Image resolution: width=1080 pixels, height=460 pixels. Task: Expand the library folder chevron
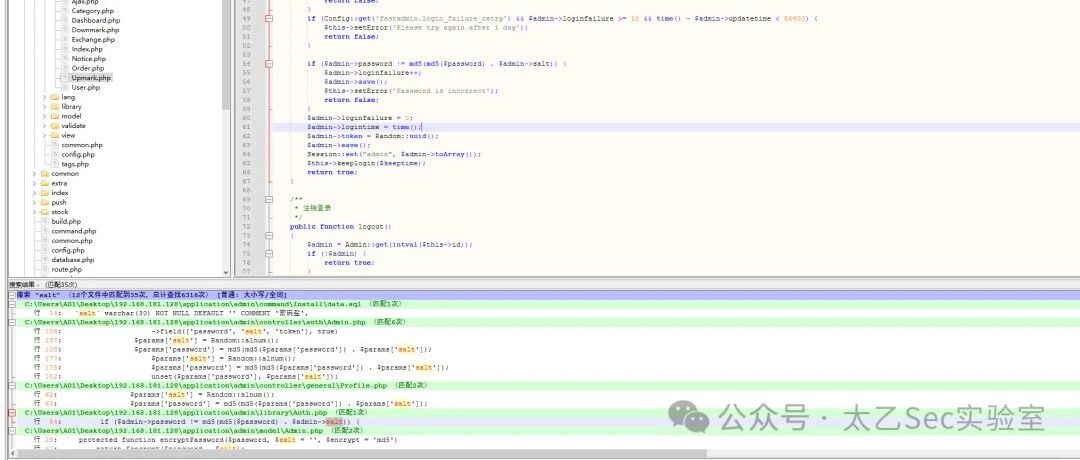tap(44, 107)
